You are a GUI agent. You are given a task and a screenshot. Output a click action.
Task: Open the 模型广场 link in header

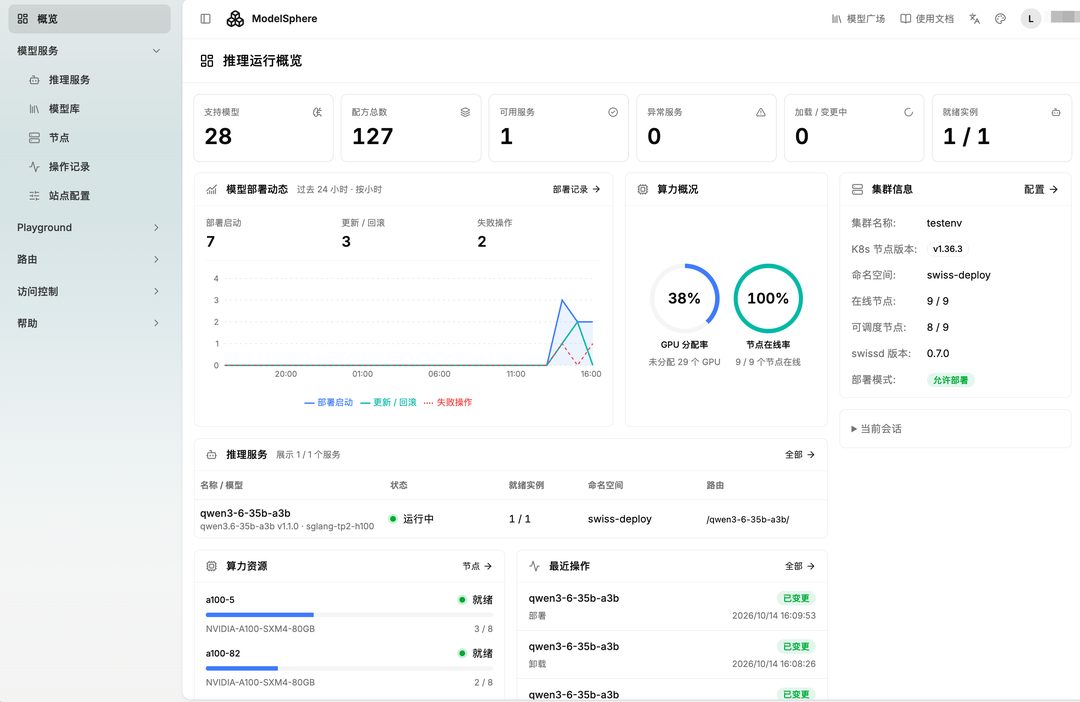(x=858, y=19)
